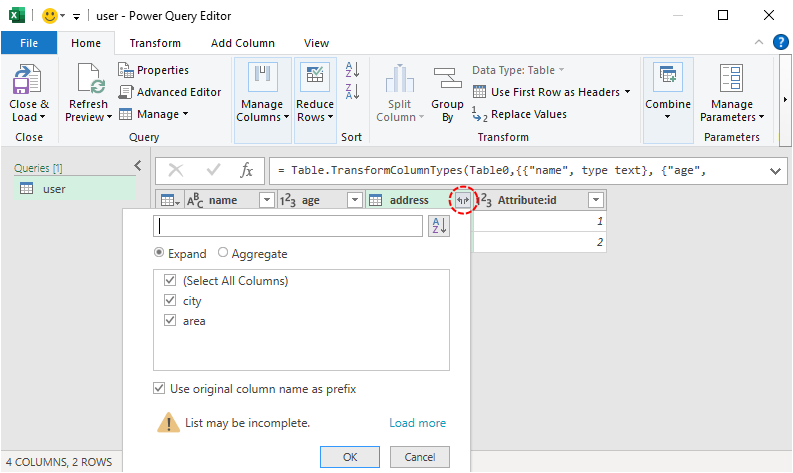Switch to the Home tab
The height and width of the screenshot is (473, 793).
click(86, 43)
